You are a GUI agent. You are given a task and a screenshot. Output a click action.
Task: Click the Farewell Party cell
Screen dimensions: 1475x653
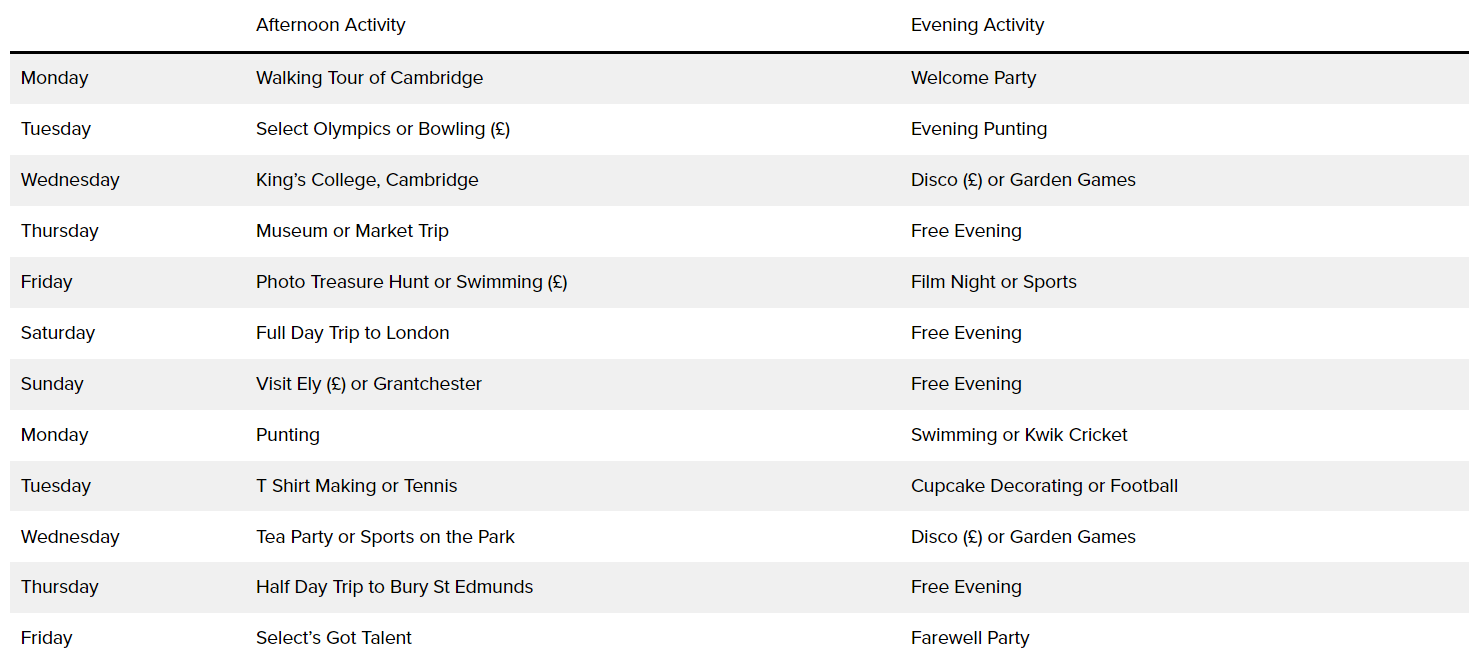(969, 638)
